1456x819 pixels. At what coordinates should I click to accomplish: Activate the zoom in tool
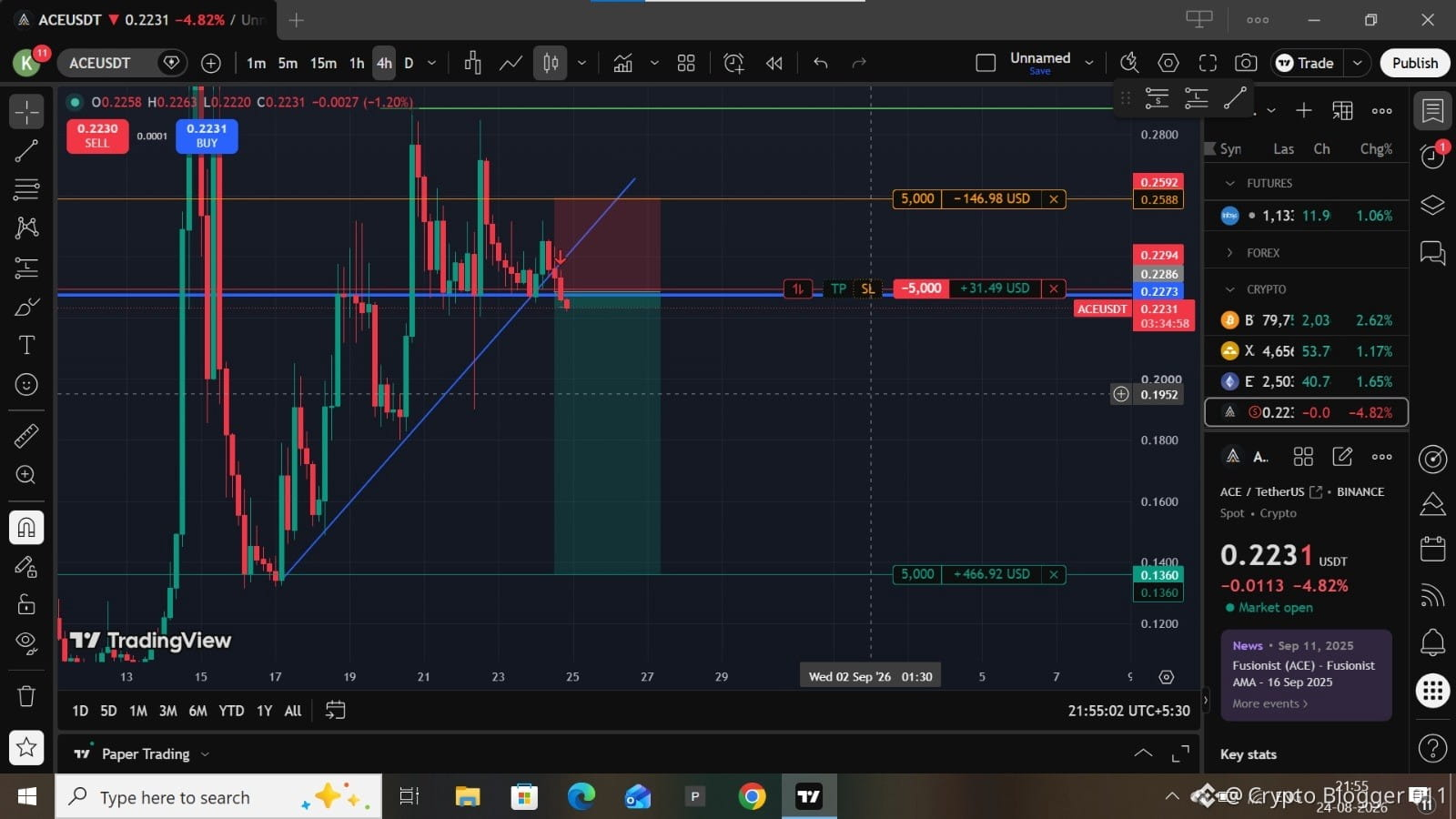(26, 475)
